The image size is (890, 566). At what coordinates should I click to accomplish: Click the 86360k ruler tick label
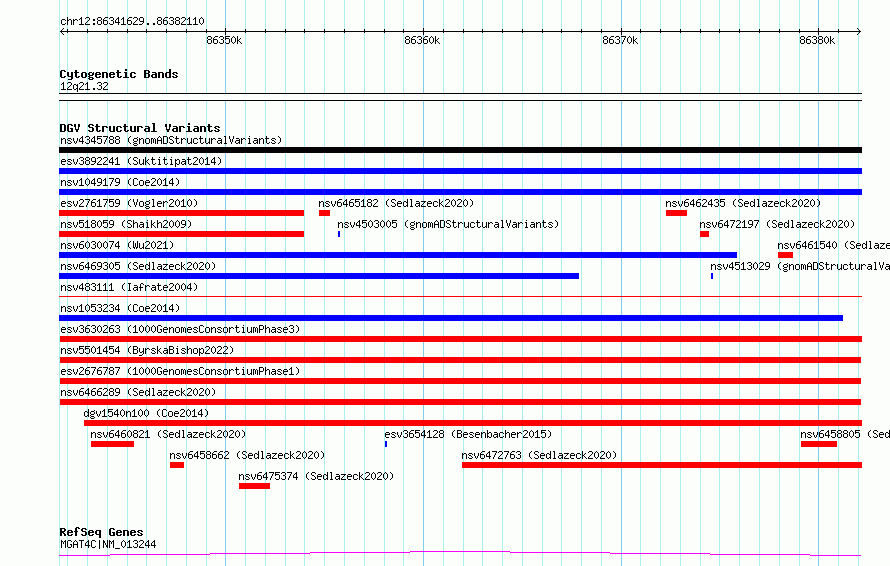tap(422, 40)
